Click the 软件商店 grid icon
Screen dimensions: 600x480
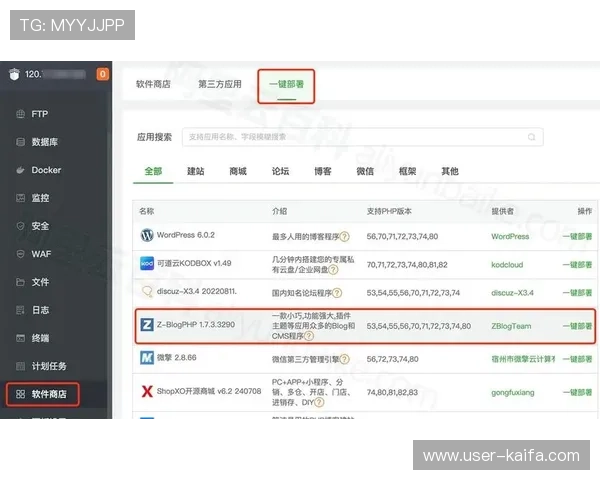20,394
